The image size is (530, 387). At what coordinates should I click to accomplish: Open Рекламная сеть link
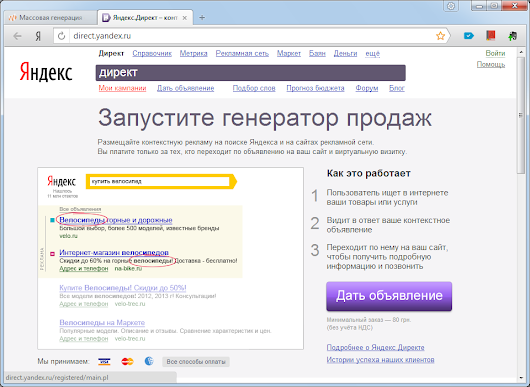(x=242, y=53)
